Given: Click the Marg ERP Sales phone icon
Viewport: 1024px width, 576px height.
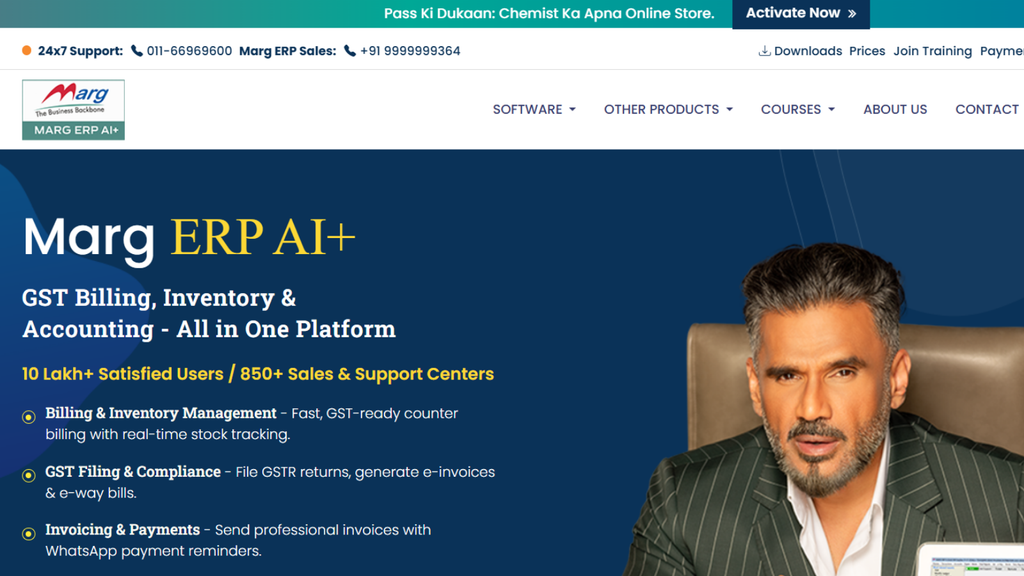Looking at the screenshot, I should (x=350, y=51).
